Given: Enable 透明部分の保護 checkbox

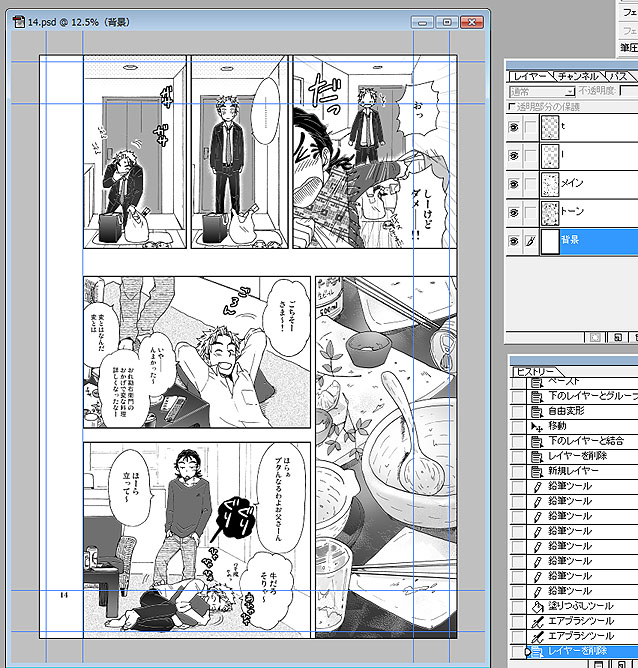Looking at the screenshot, I should pos(512,106).
